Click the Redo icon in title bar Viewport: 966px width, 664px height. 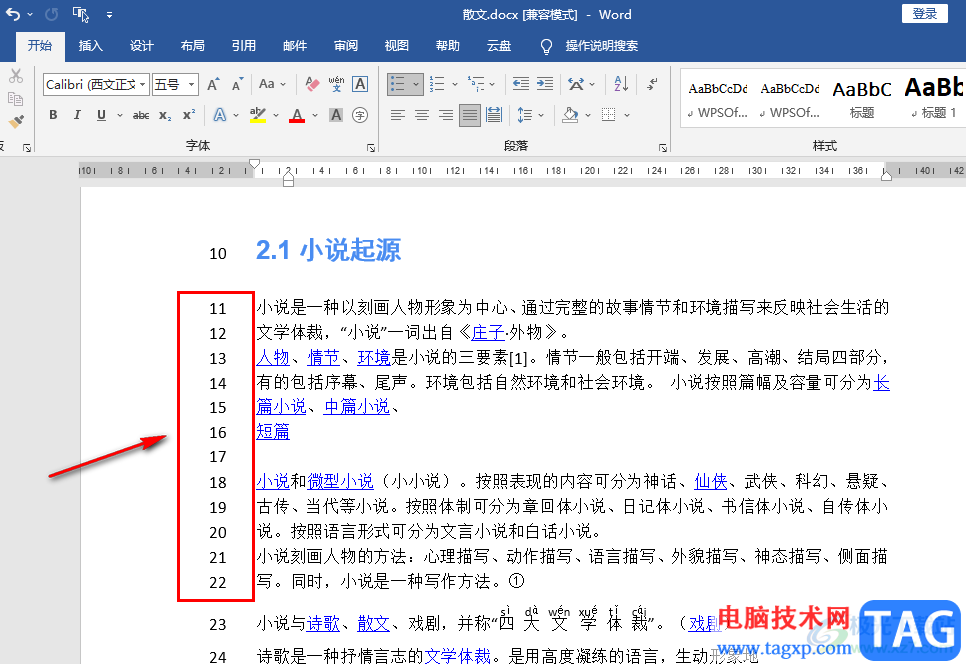pyautogui.click(x=52, y=14)
